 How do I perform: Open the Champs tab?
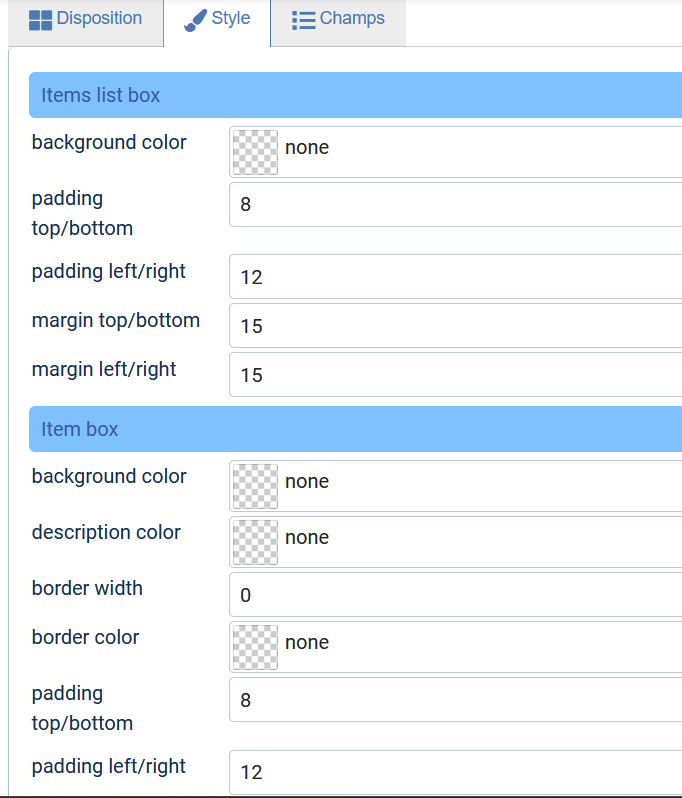coord(338,22)
